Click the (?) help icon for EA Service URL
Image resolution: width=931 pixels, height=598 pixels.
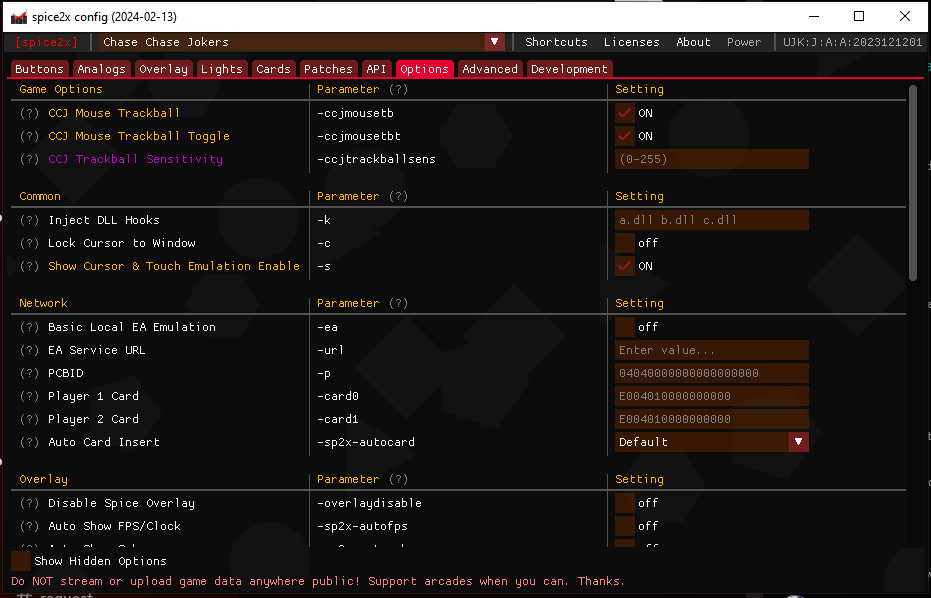coord(30,350)
